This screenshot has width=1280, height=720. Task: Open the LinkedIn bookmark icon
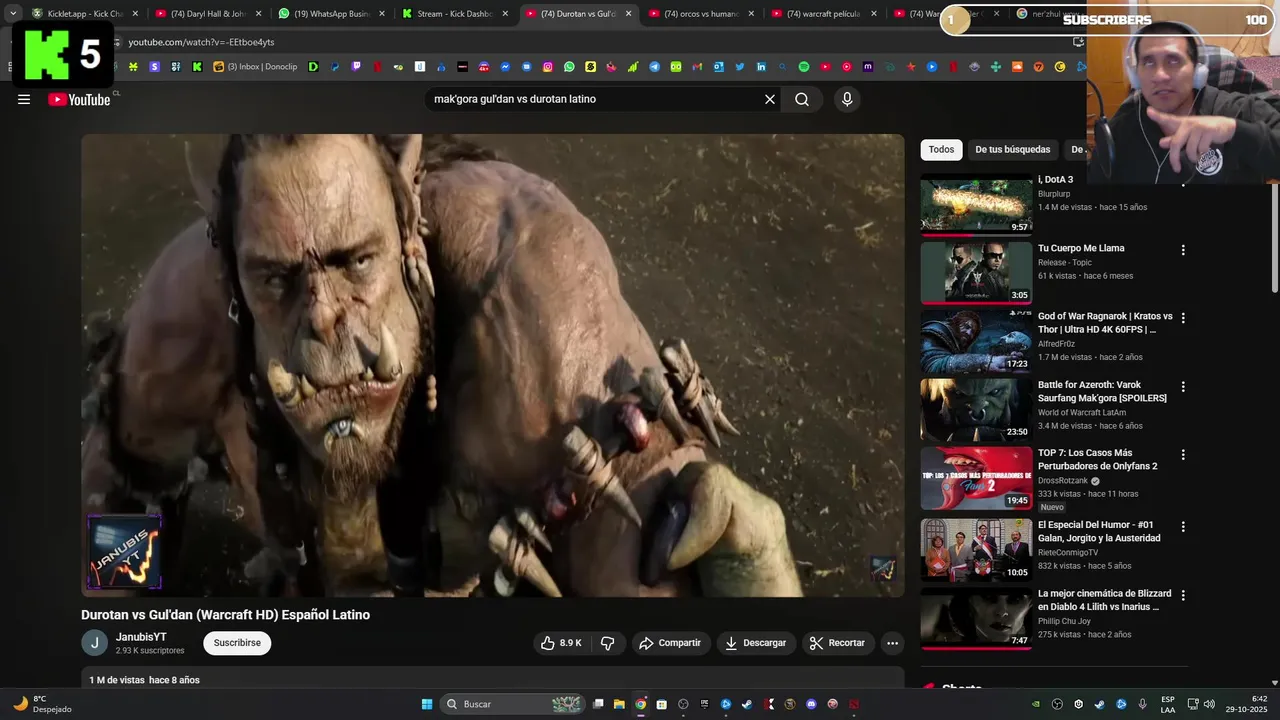(761, 67)
